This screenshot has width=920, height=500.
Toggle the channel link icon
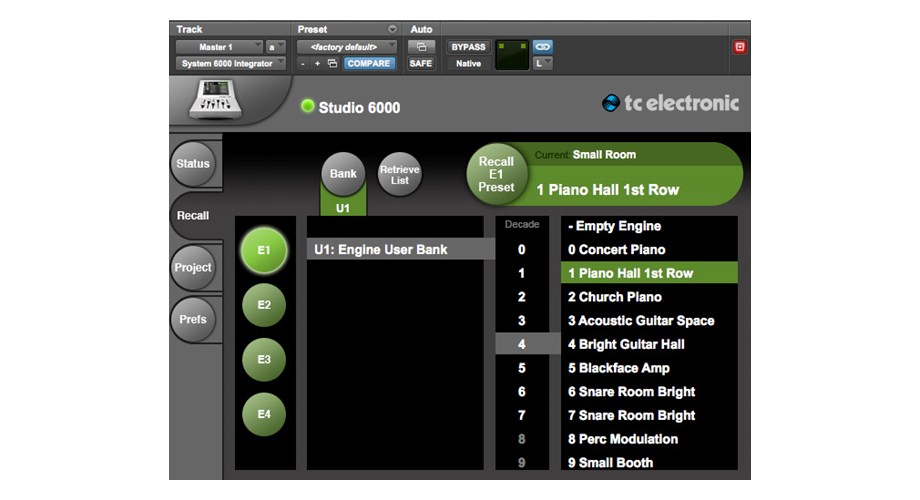pos(542,47)
